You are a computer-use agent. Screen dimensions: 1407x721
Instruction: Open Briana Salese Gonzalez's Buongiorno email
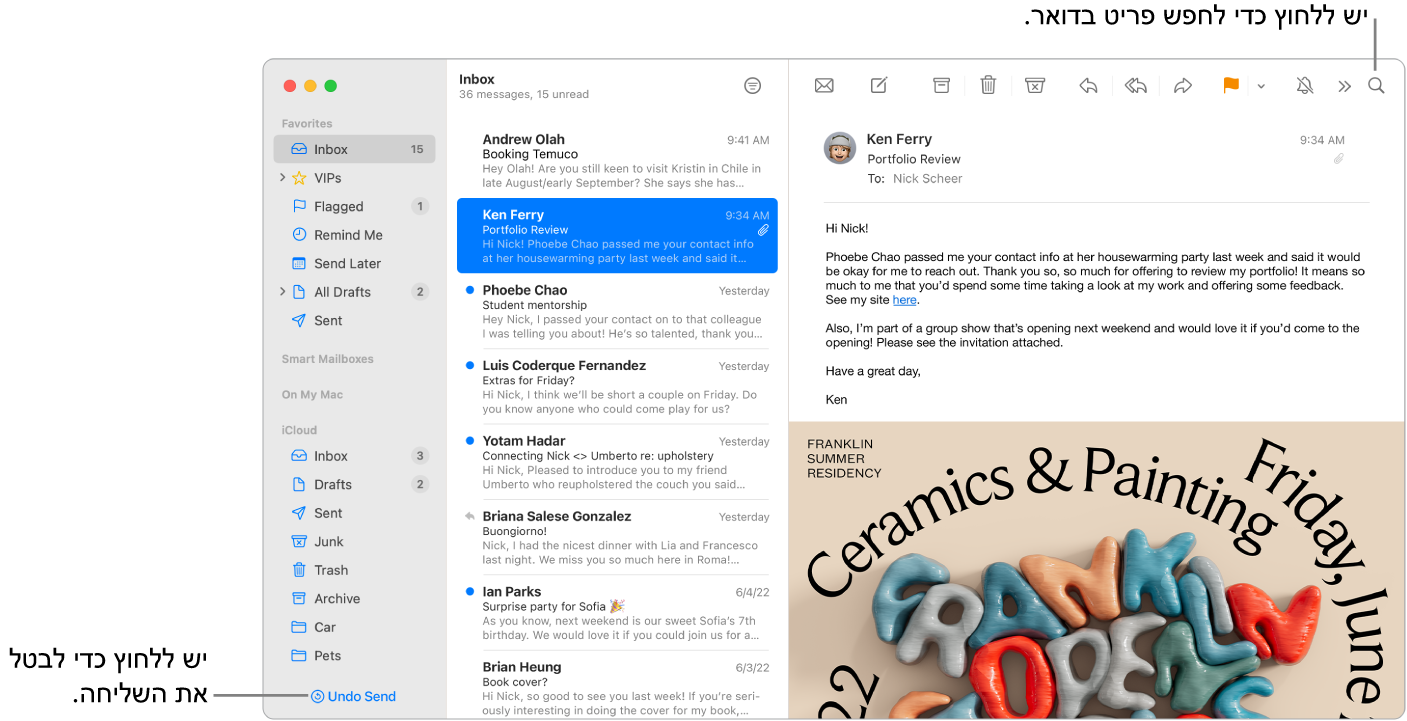(617, 537)
